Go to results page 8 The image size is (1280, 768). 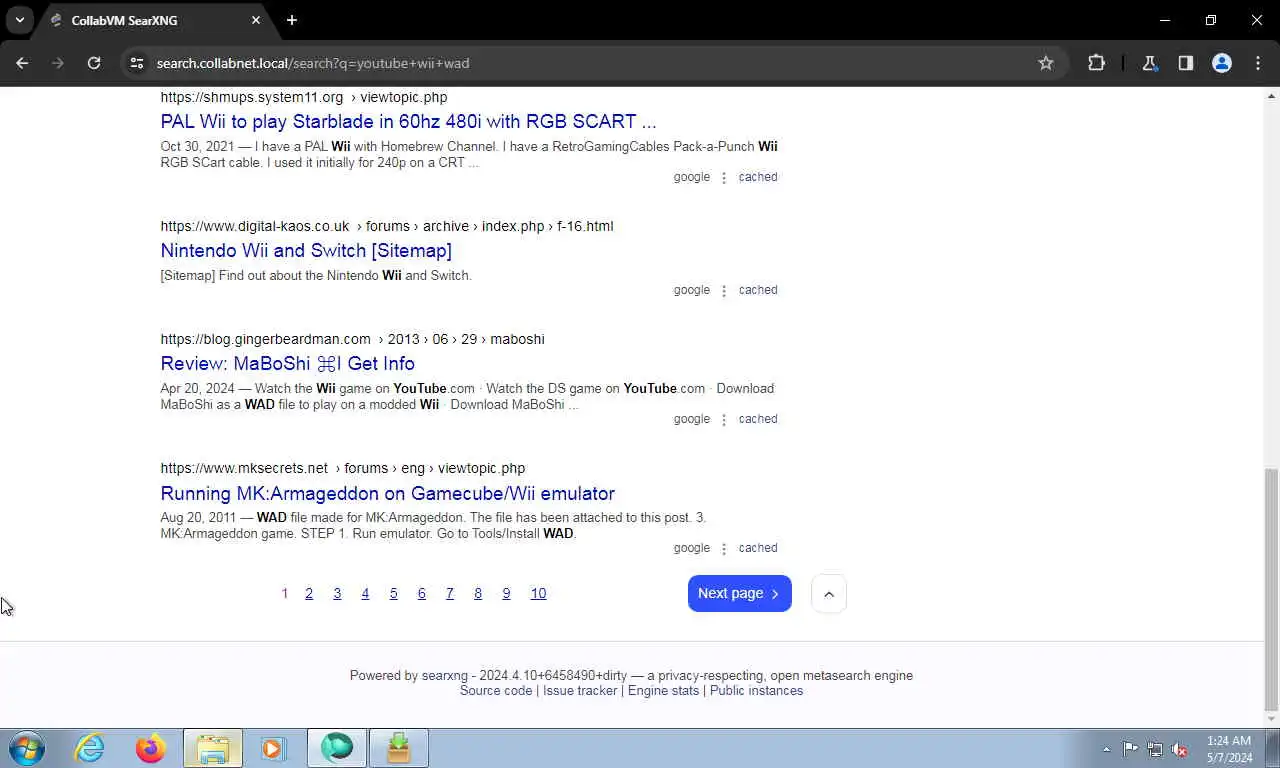(x=478, y=594)
